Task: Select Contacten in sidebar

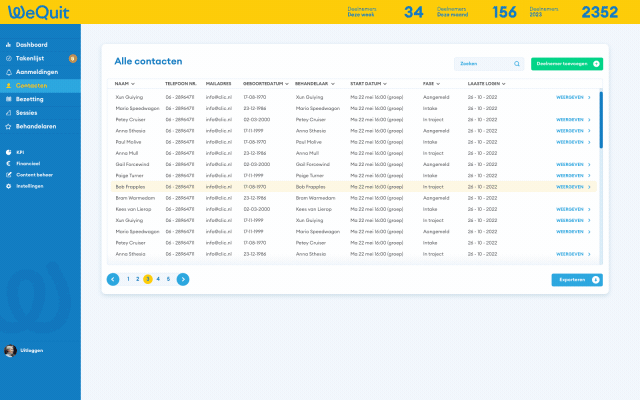Action: point(31,86)
